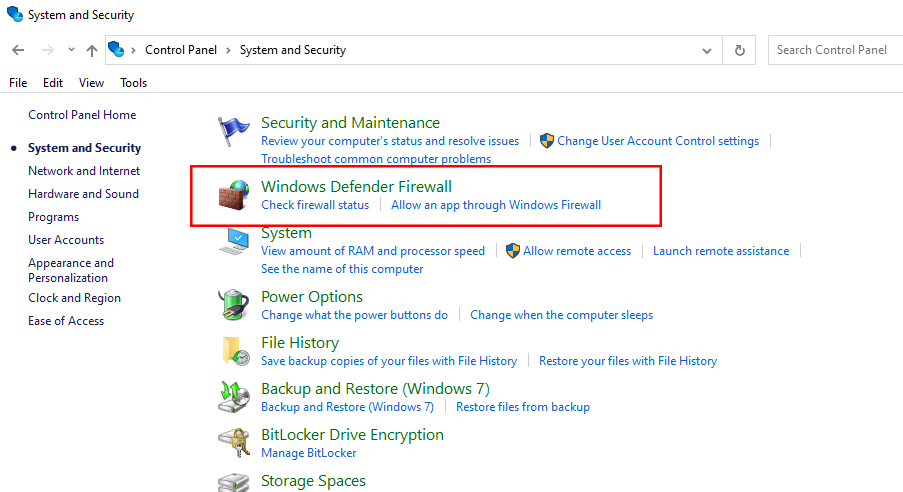Open the recent locations dropdown arrow
The height and width of the screenshot is (492, 903).
pyautogui.click(x=71, y=50)
